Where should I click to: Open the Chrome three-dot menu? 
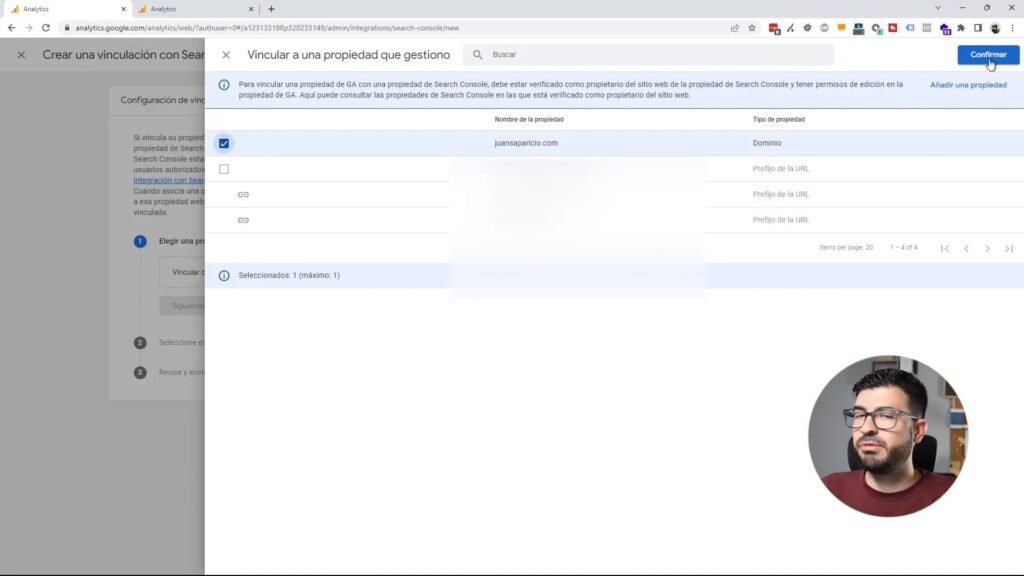coord(1012,28)
